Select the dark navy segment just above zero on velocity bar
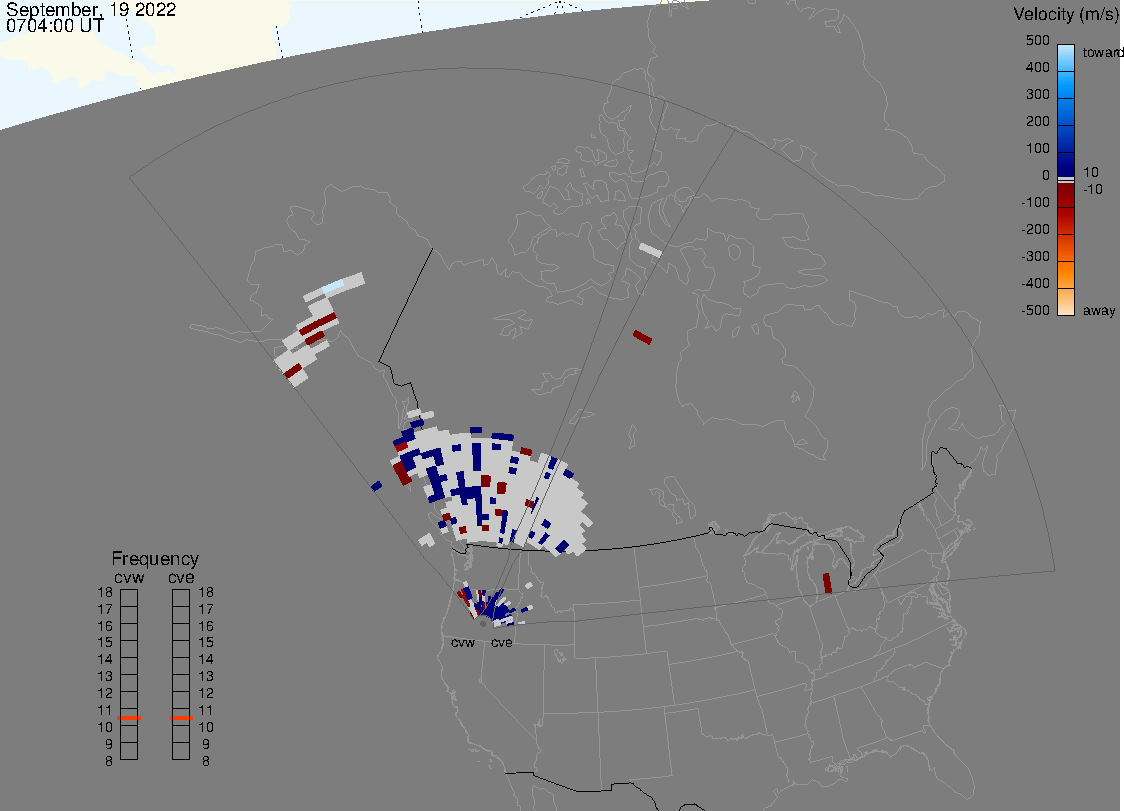This screenshot has height=811, width=1124. click(x=1065, y=163)
